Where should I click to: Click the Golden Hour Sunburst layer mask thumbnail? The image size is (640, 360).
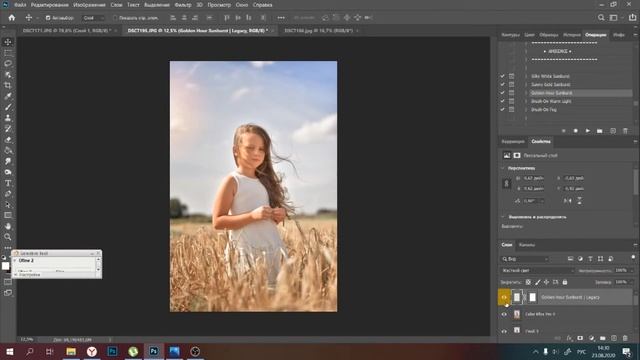click(532, 297)
